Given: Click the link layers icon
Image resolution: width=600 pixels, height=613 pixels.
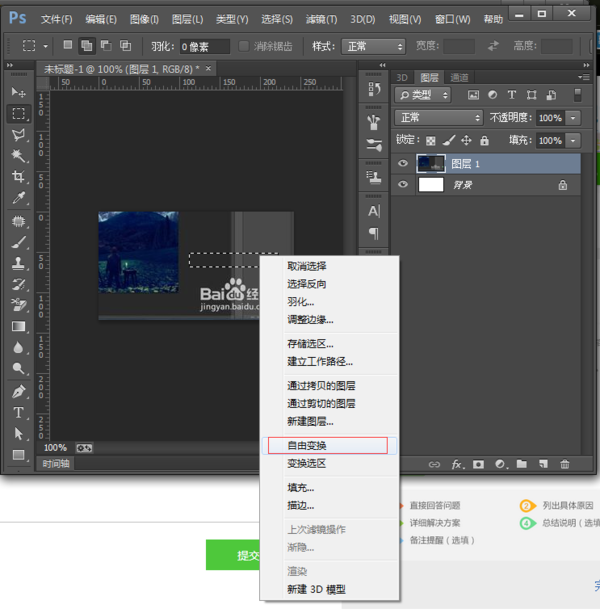Looking at the screenshot, I should pos(434,464).
